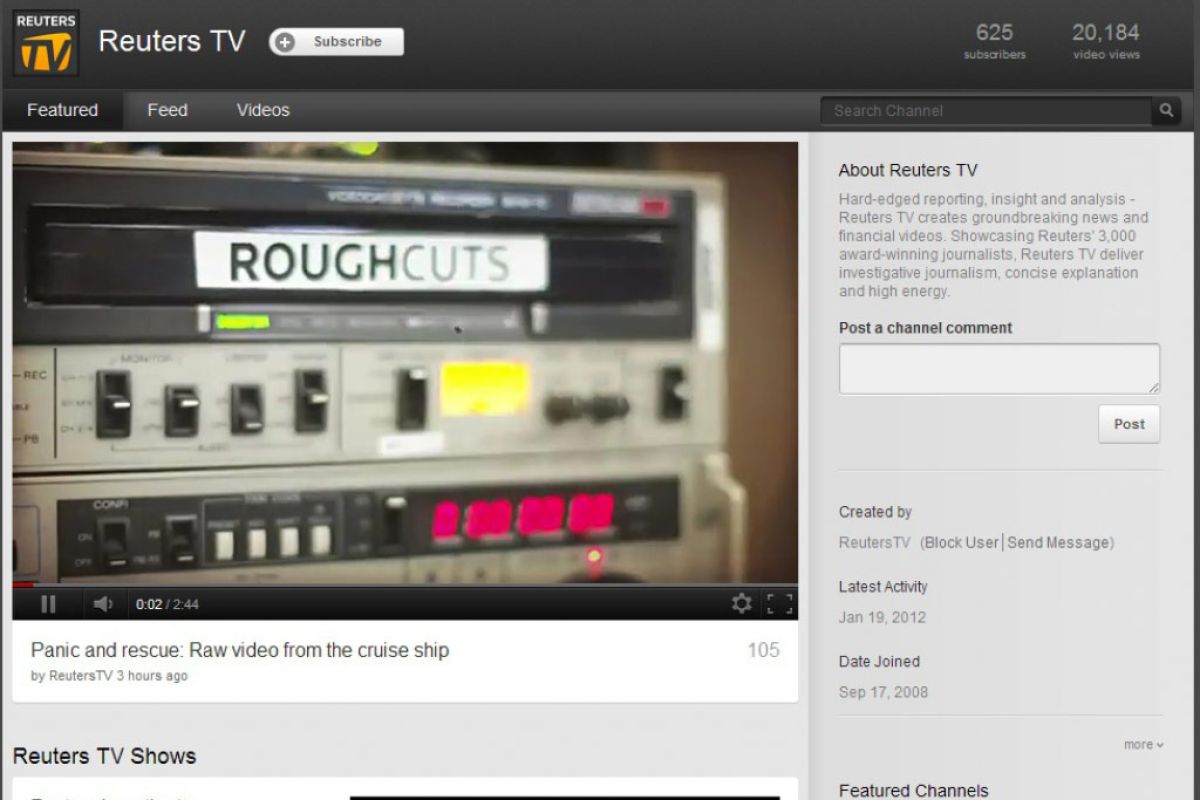Click the search magnifier icon
The height and width of the screenshot is (800, 1200).
point(1166,111)
